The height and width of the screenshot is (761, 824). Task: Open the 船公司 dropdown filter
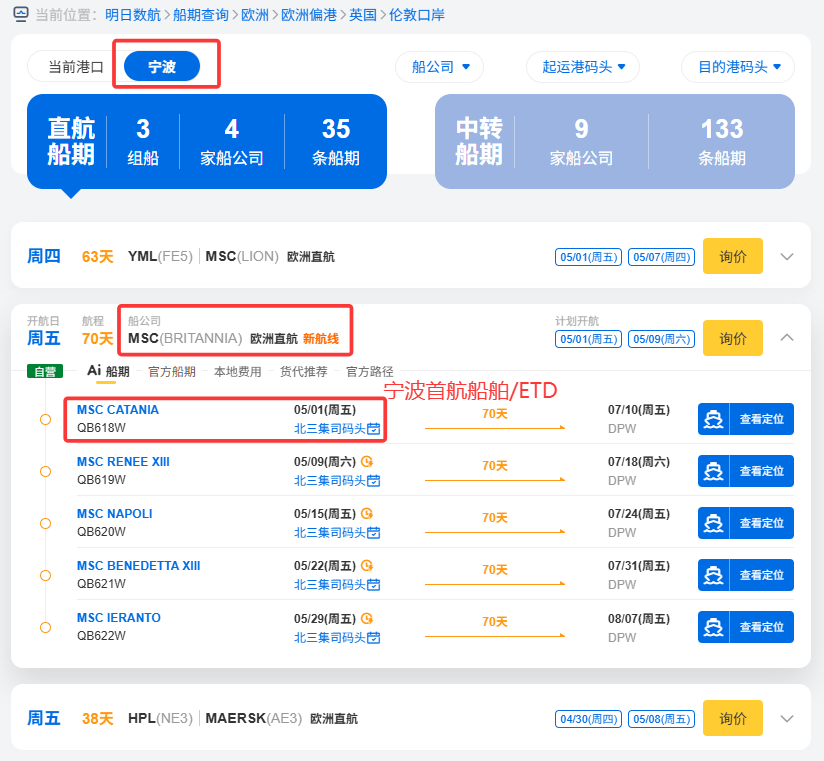pyautogui.click(x=439, y=67)
